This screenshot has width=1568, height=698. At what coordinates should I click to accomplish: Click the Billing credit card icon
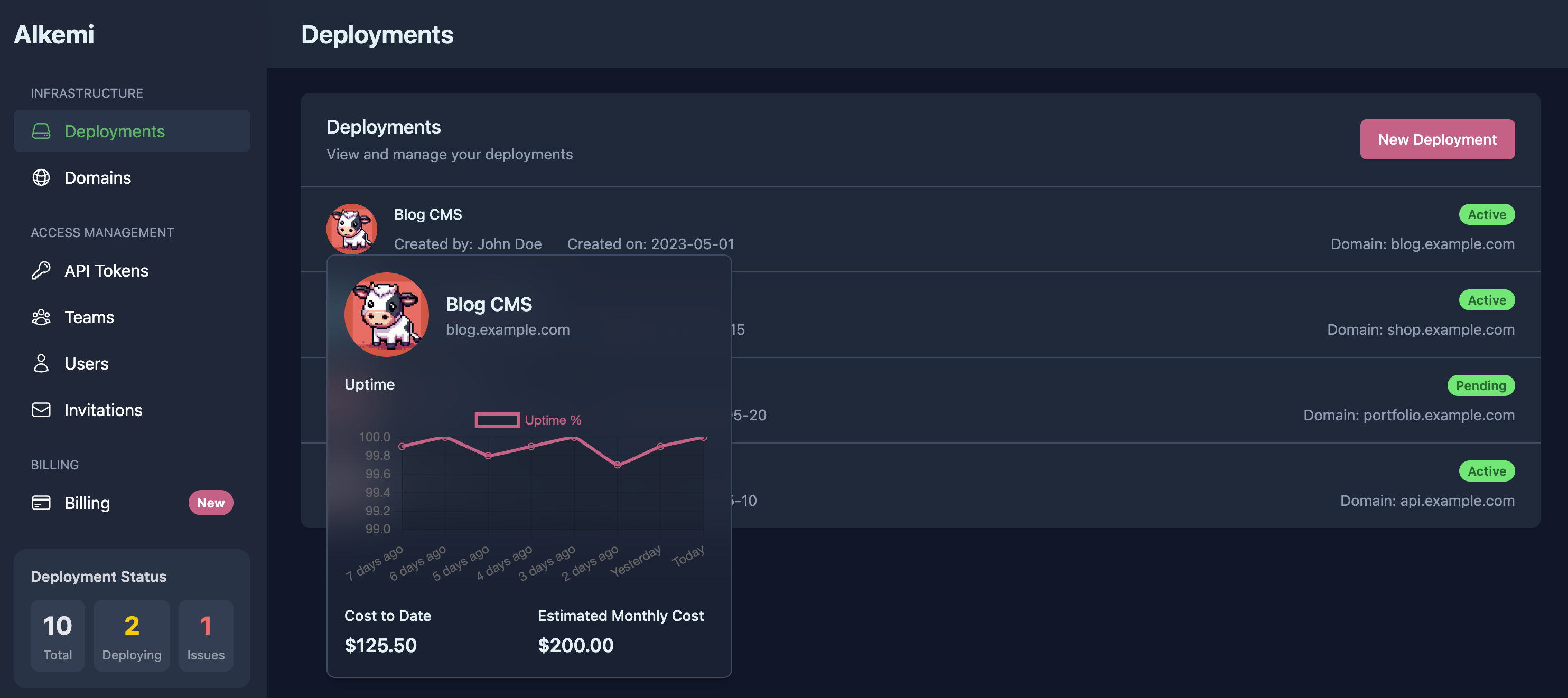tap(41, 503)
